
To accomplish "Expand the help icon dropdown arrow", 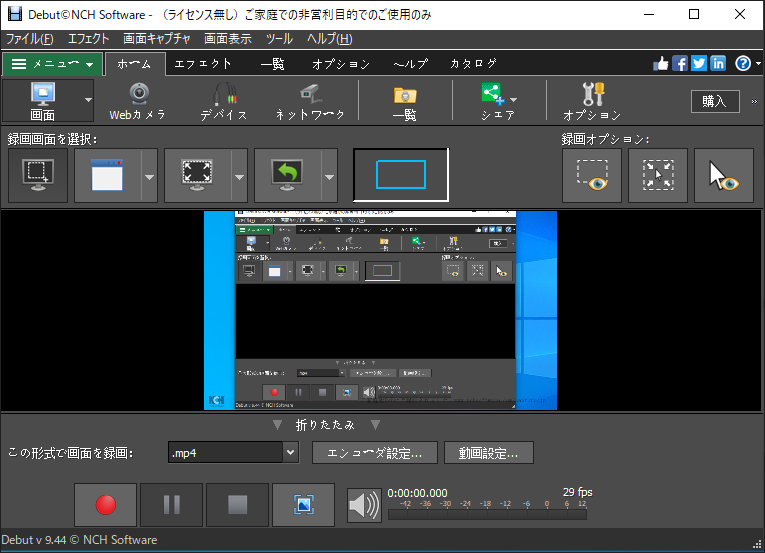I will tap(758, 63).
